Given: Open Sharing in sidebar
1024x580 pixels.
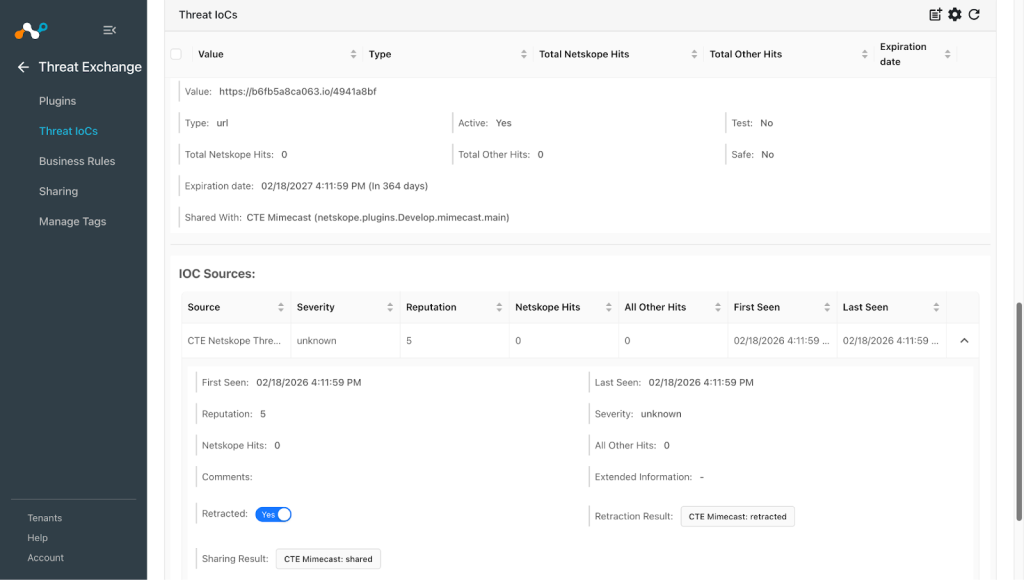Looking at the screenshot, I should pyautogui.click(x=58, y=191).
